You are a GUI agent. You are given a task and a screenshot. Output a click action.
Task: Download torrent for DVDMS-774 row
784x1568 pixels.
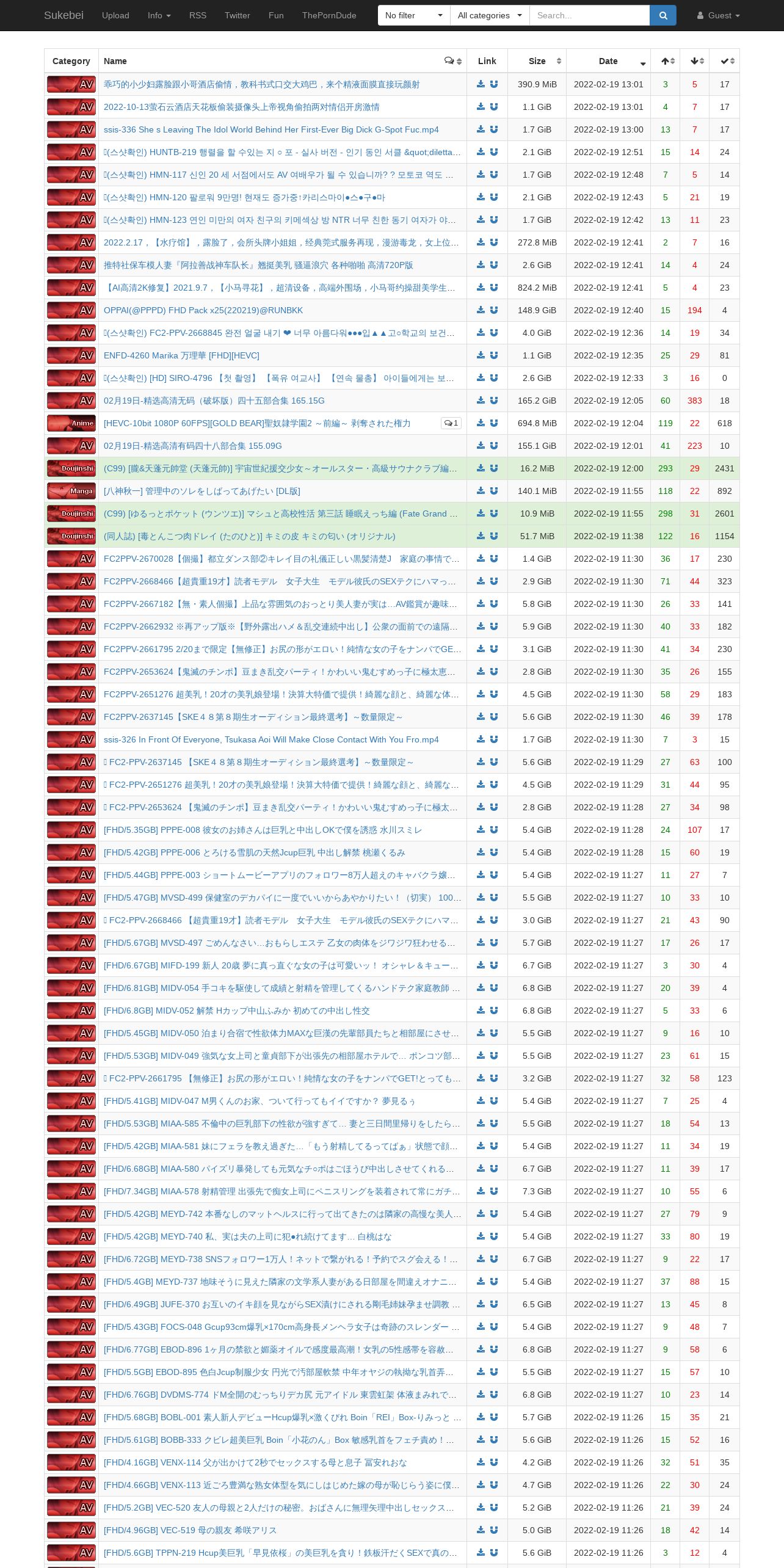pyautogui.click(x=481, y=1395)
